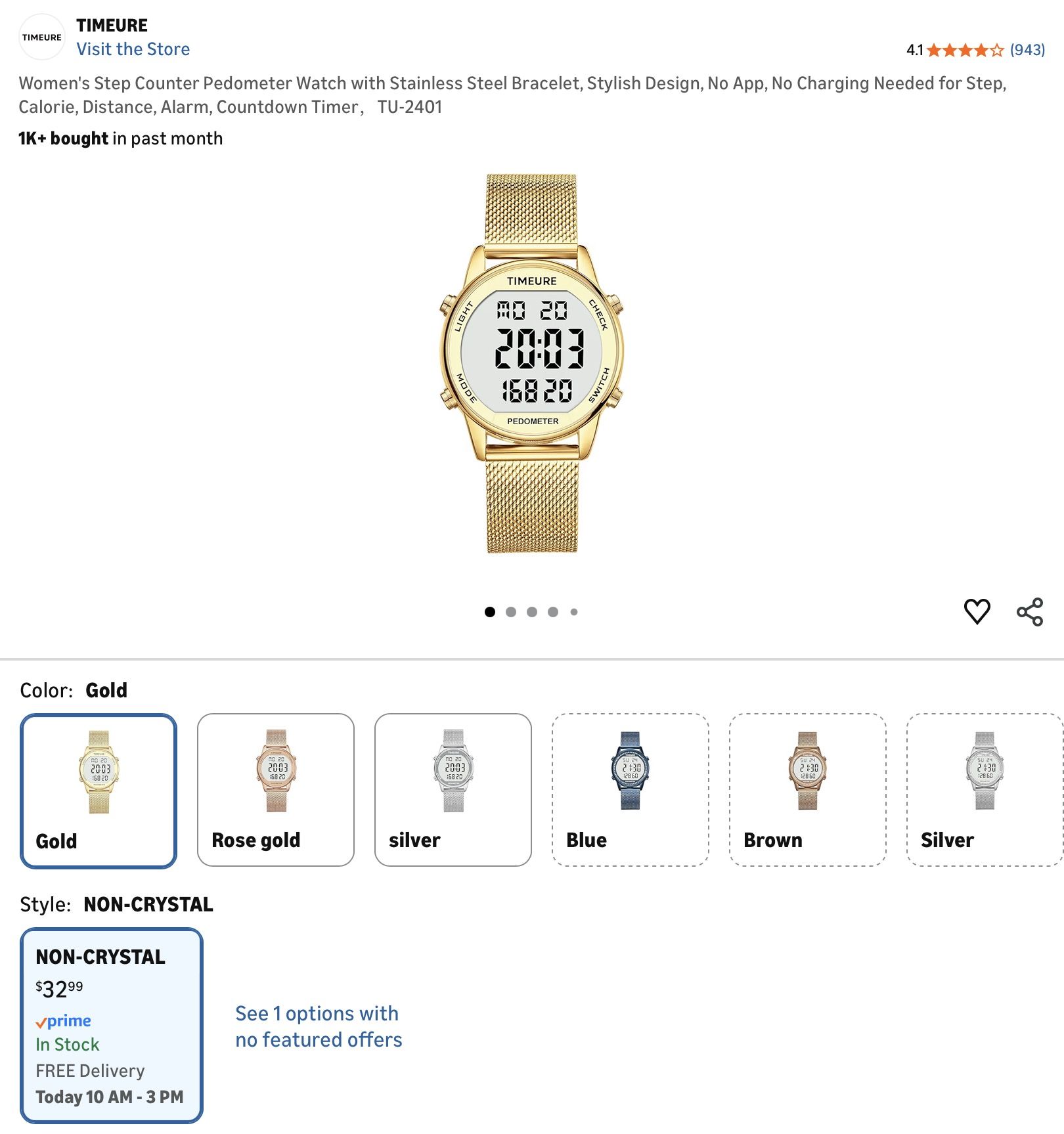Click the product title text
Screen dimensions: 1064x1134
[512, 95]
